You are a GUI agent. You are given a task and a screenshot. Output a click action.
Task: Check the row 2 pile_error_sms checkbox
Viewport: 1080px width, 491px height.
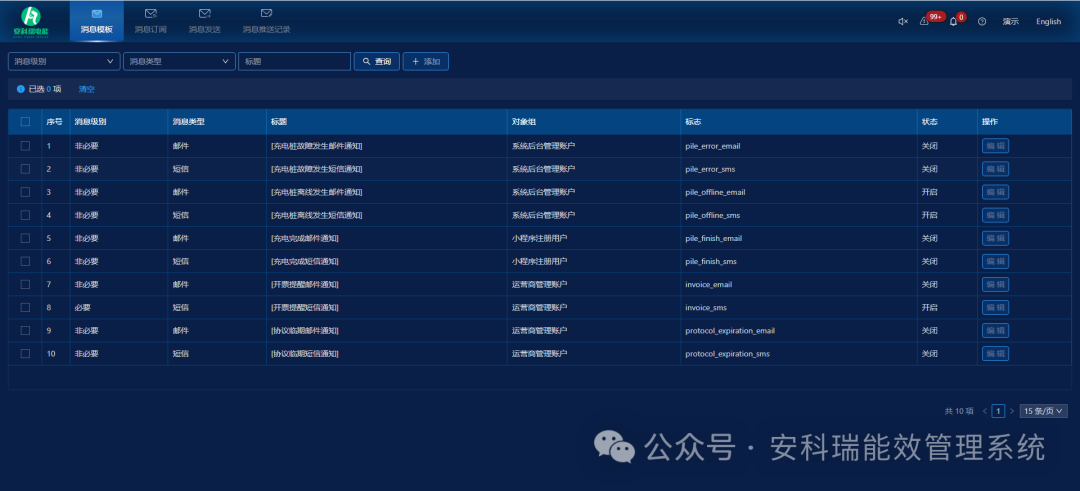click(25, 169)
